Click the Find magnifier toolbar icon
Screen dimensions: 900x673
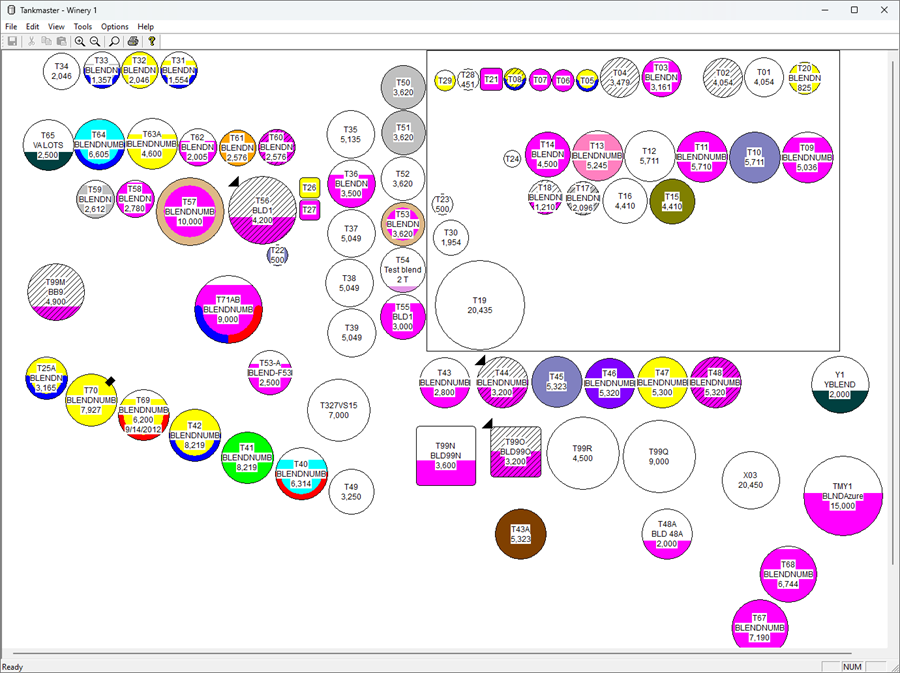114,41
